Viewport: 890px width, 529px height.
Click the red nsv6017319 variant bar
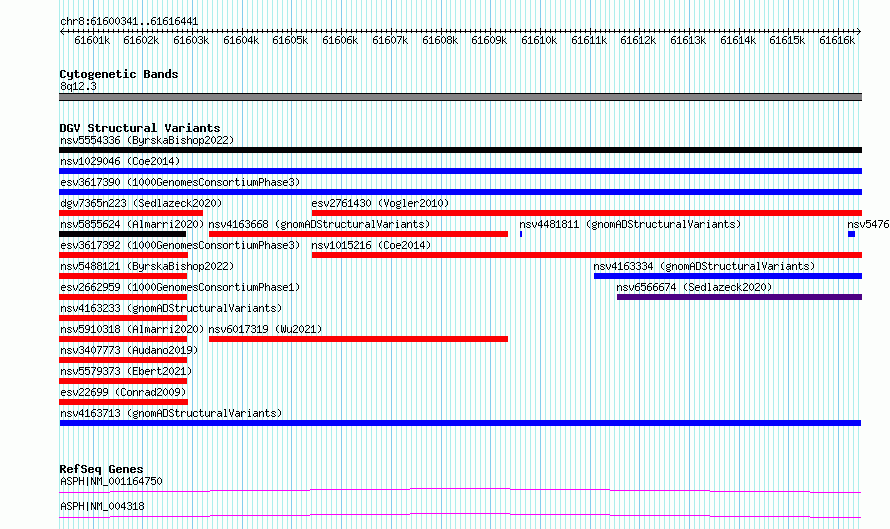pos(358,339)
